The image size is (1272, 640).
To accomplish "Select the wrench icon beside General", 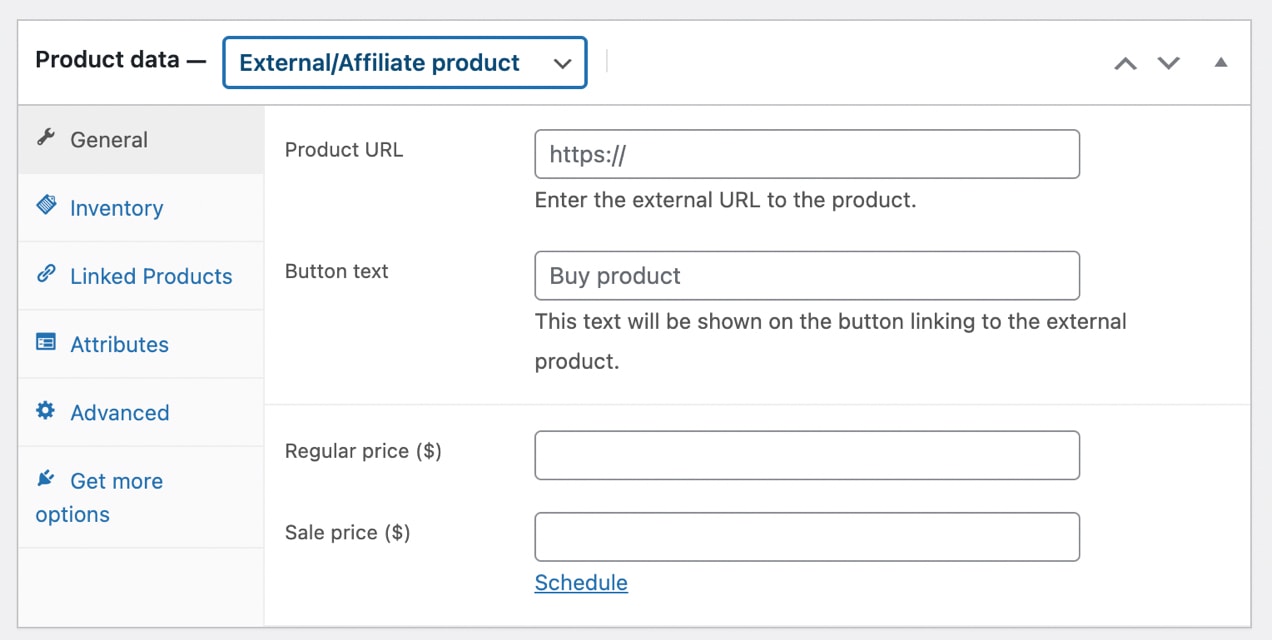I will click(x=46, y=139).
